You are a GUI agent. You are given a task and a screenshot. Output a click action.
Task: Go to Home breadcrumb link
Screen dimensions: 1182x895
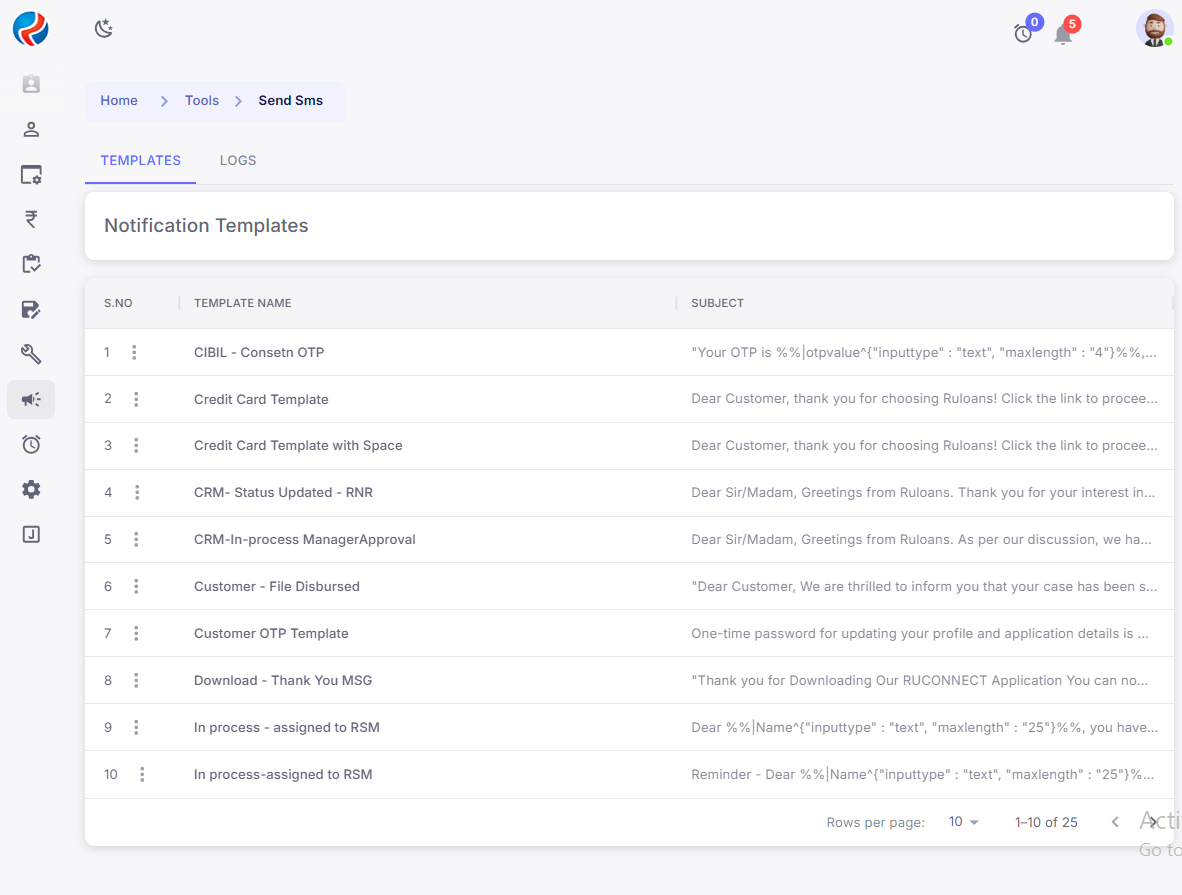point(119,100)
